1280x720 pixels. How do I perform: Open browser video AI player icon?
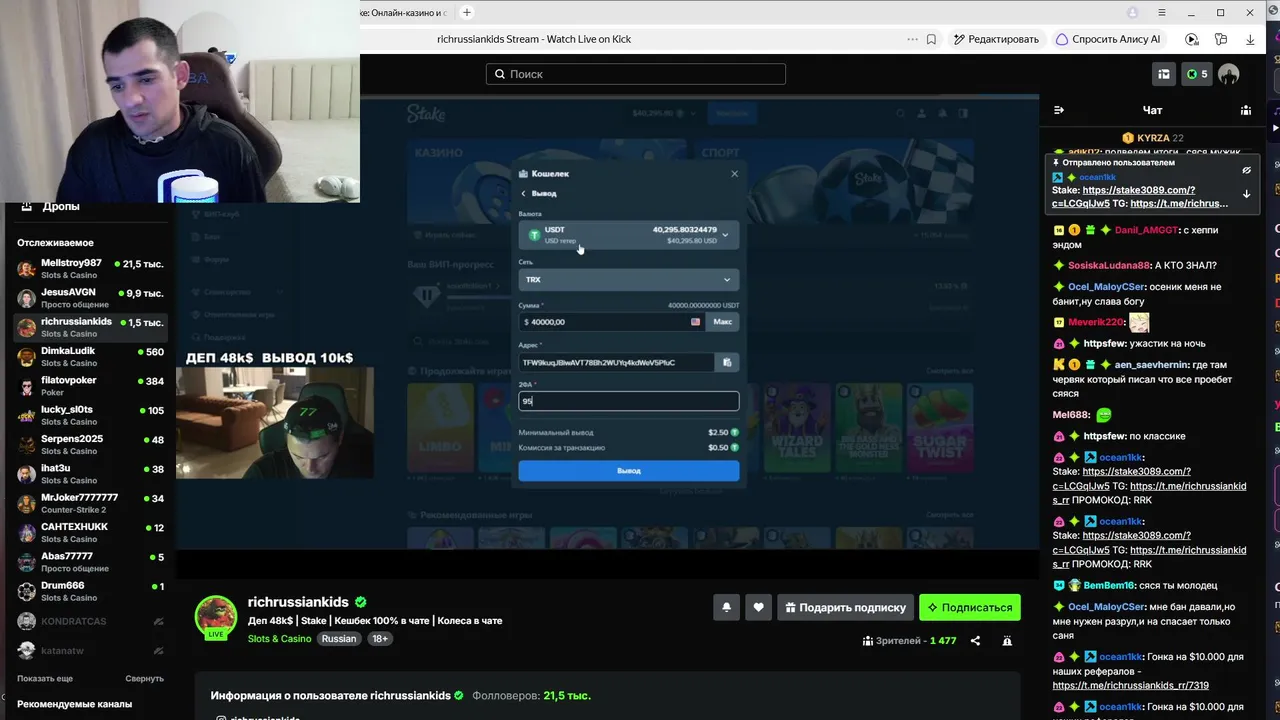pos(1191,39)
